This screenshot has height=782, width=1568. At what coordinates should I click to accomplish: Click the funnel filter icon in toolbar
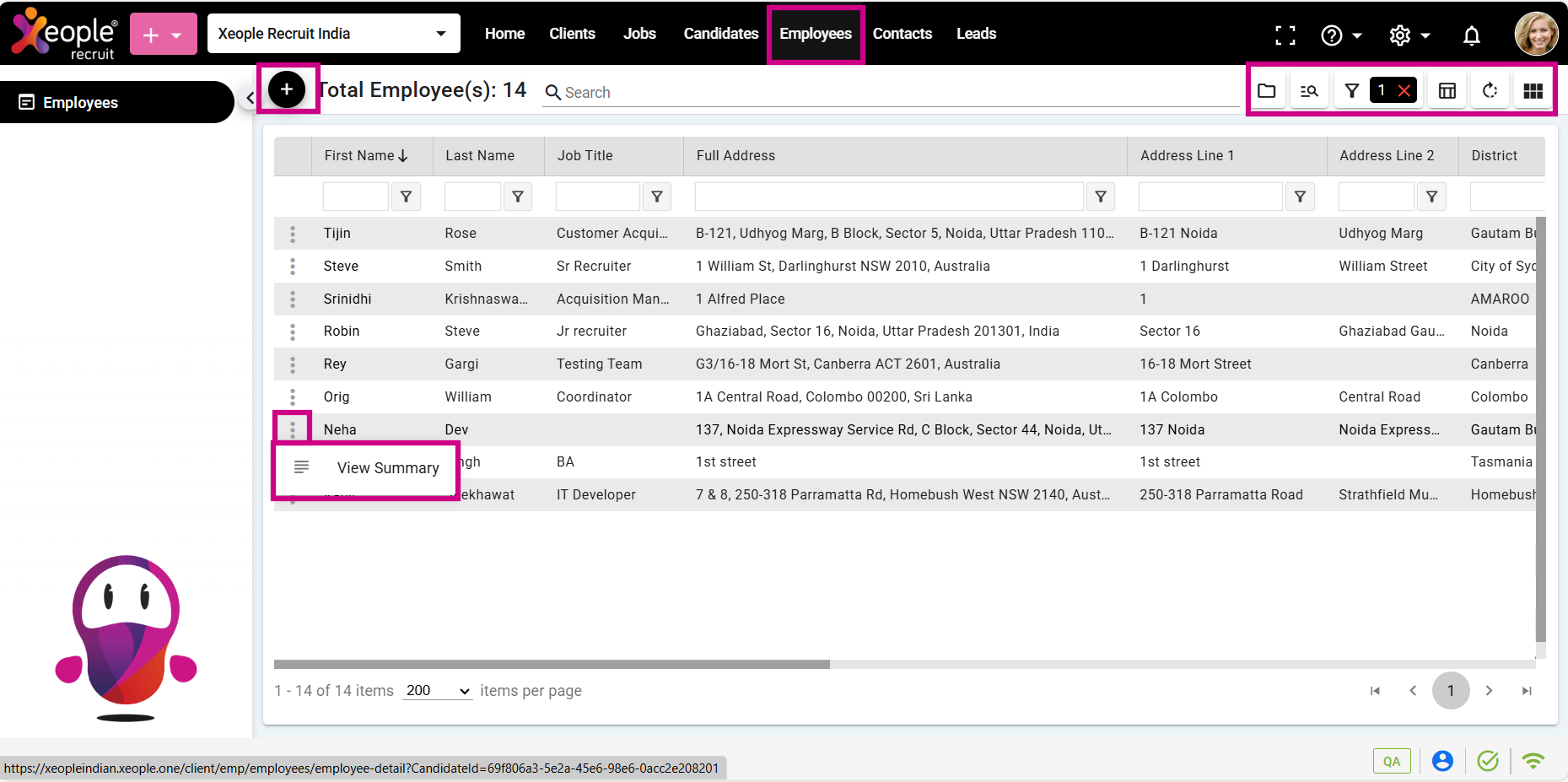click(x=1351, y=90)
